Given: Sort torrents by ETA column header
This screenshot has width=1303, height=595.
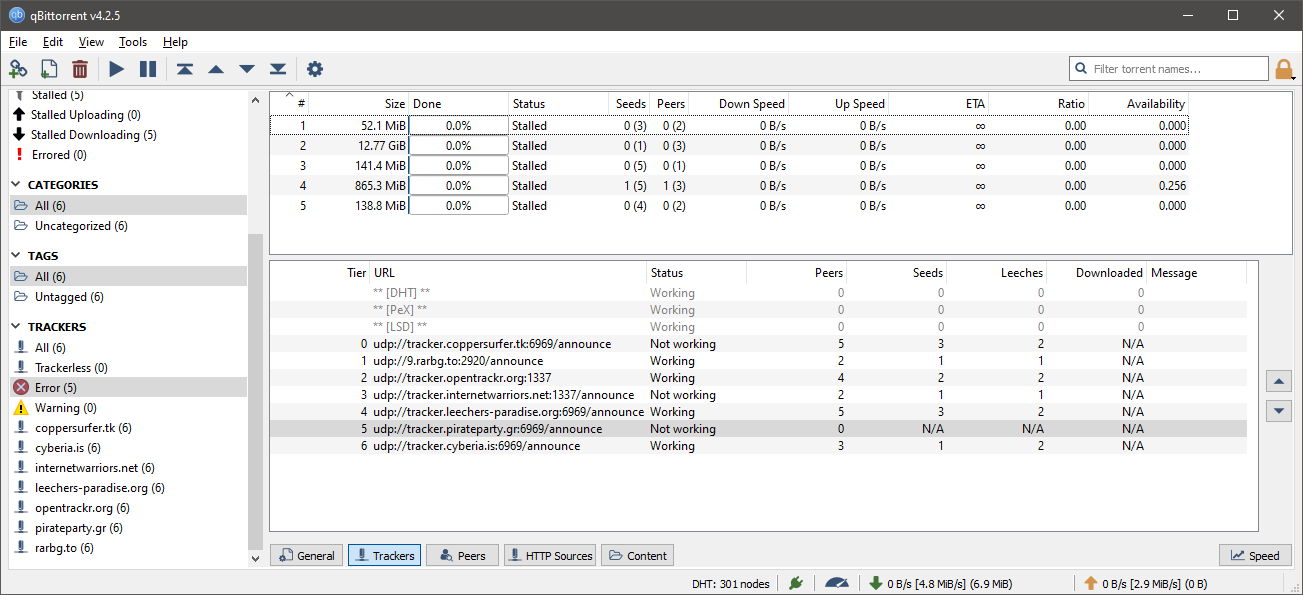Looking at the screenshot, I should 938,104.
